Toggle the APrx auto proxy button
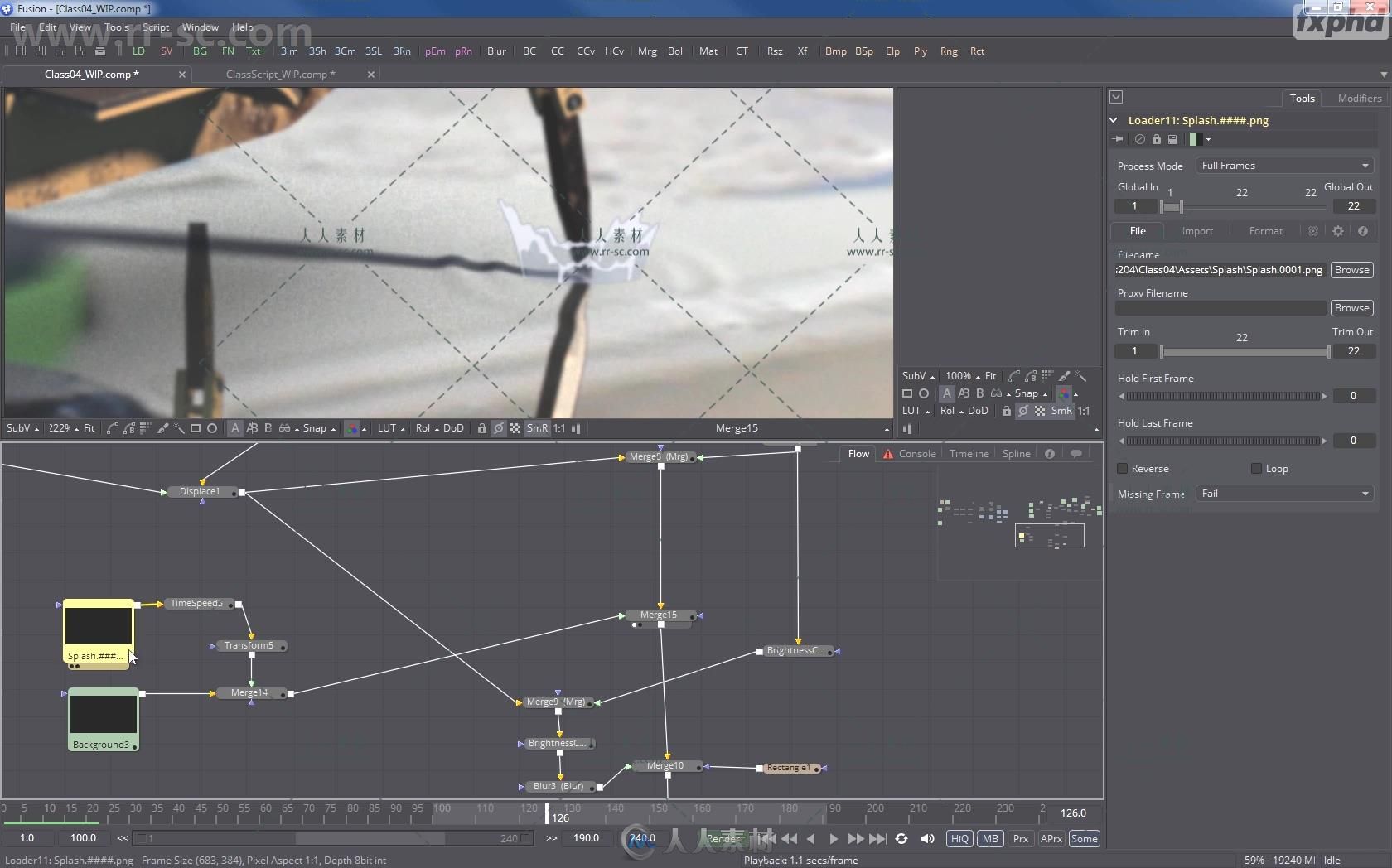Screen dimensions: 1392x868 click(x=1051, y=838)
